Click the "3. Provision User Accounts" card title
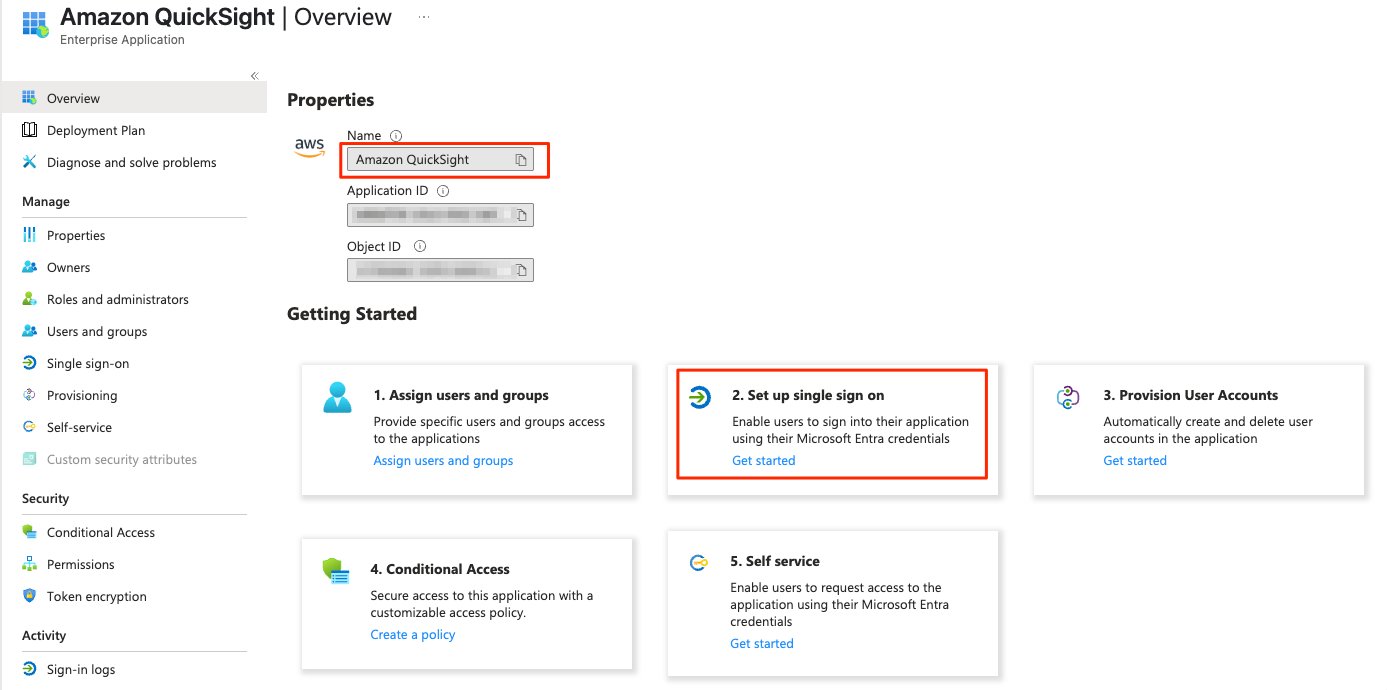This screenshot has height=690, width=1387. 1191,395
